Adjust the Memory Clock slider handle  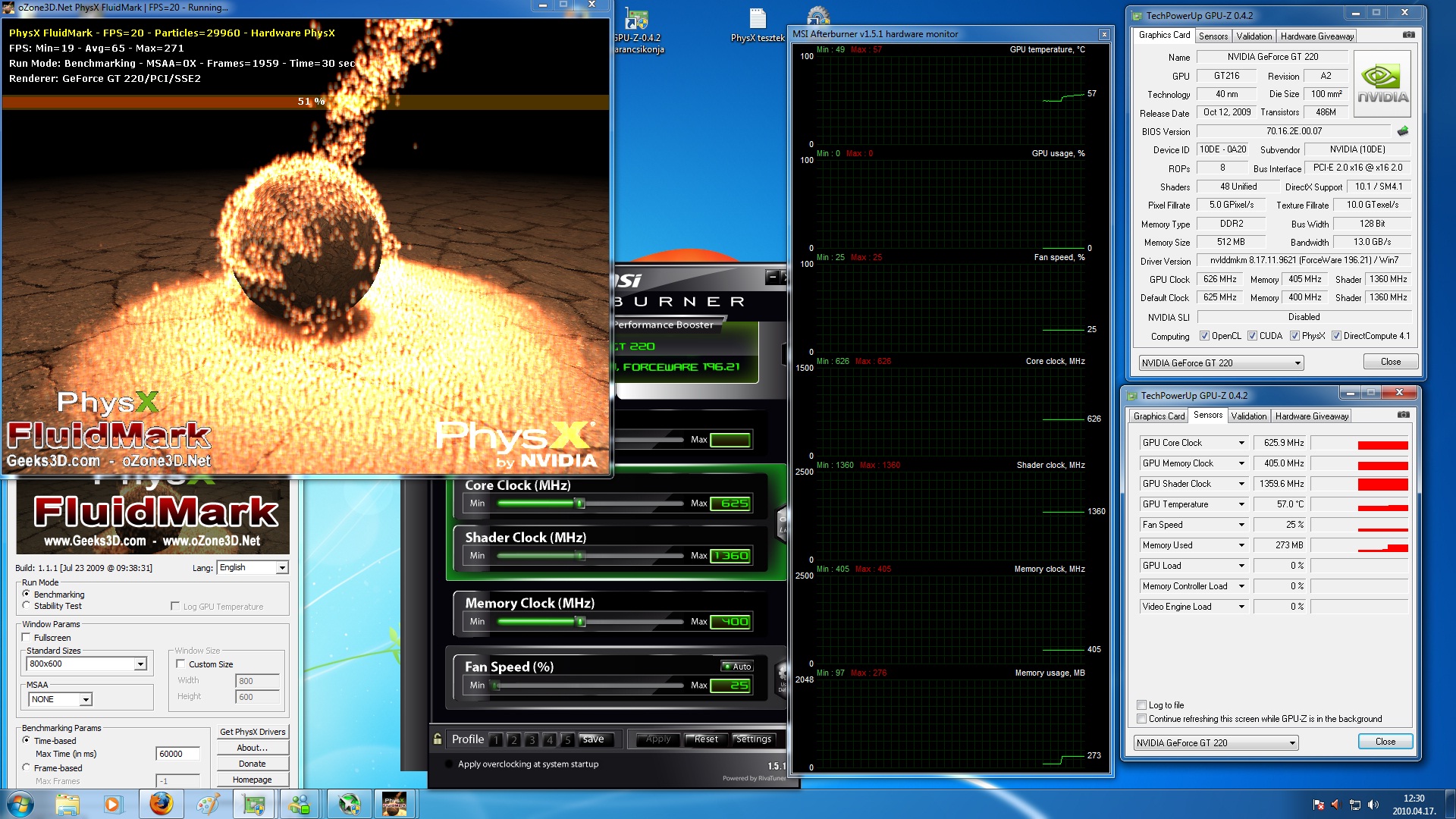(x=580, y=622)
